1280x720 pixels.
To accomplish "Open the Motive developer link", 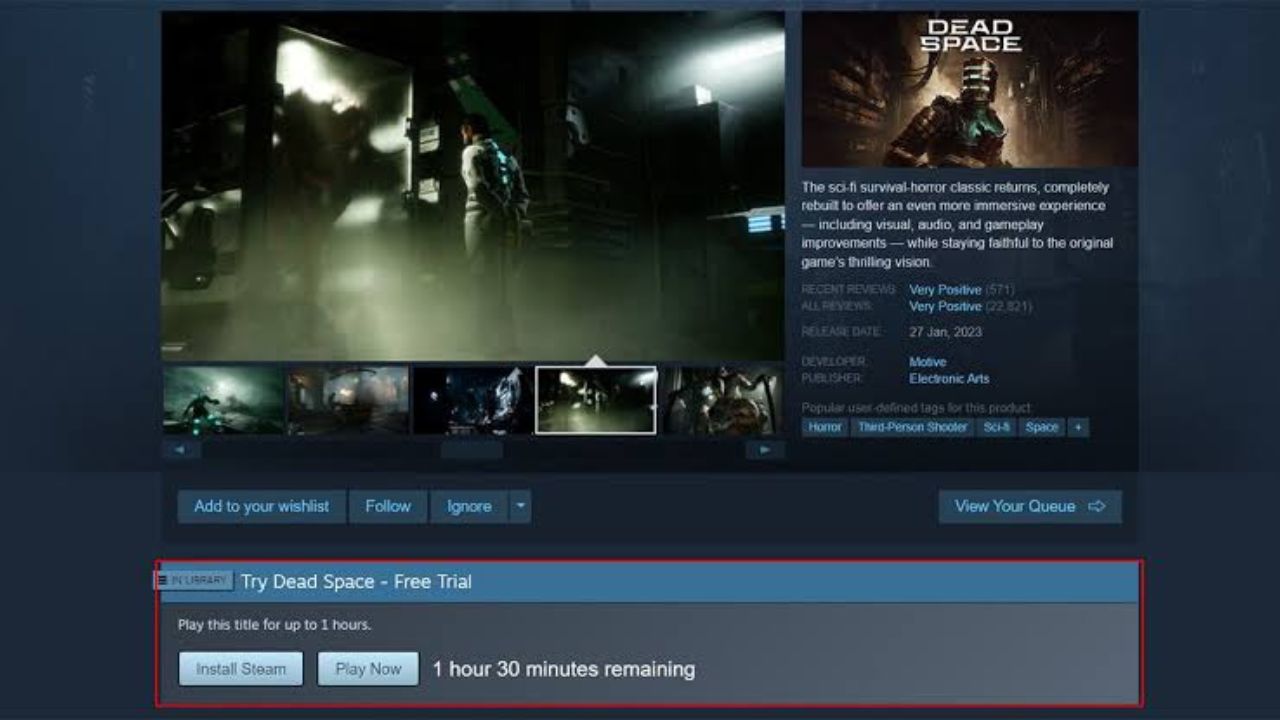I will [927, 362].
